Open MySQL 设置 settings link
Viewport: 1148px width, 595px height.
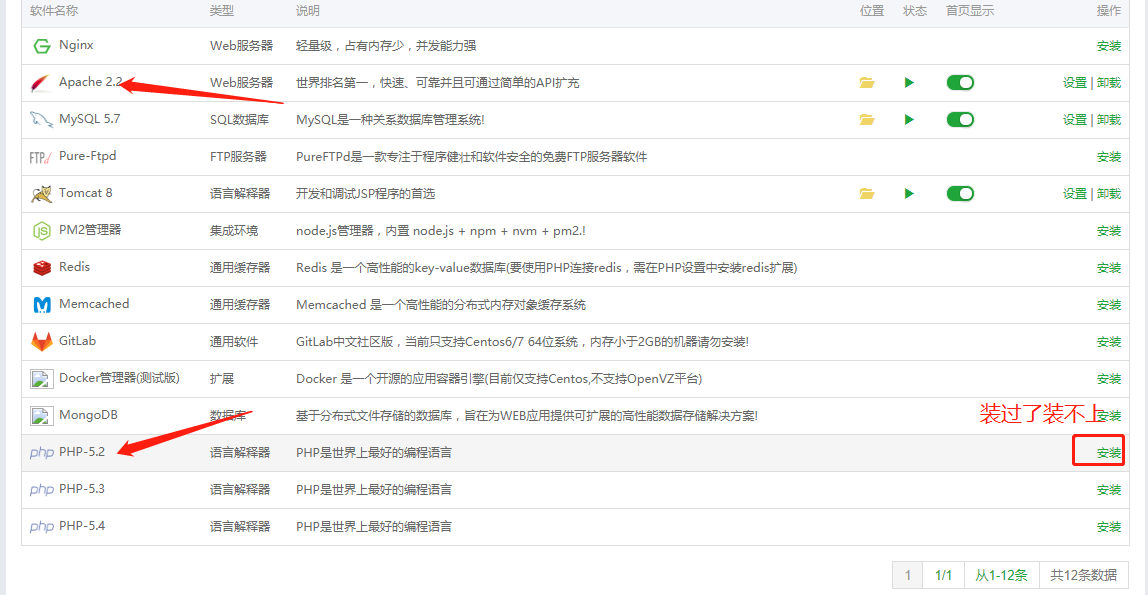pos(1075,119)
